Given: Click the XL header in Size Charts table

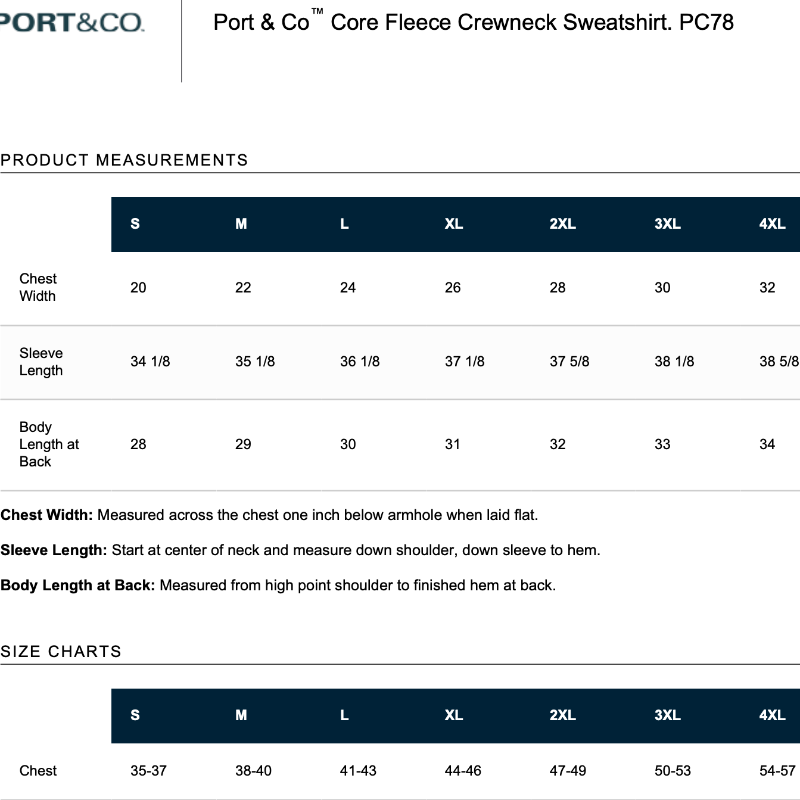Looking at the screenshot, I should coord(454,715).
